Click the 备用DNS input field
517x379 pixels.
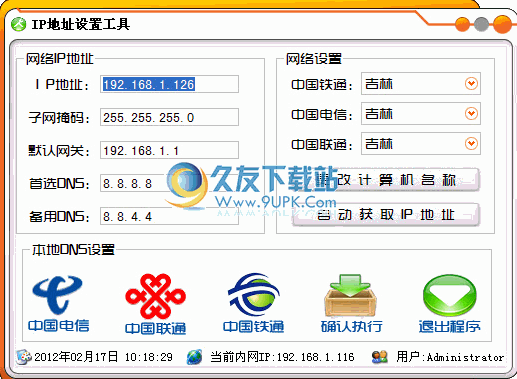169,216
